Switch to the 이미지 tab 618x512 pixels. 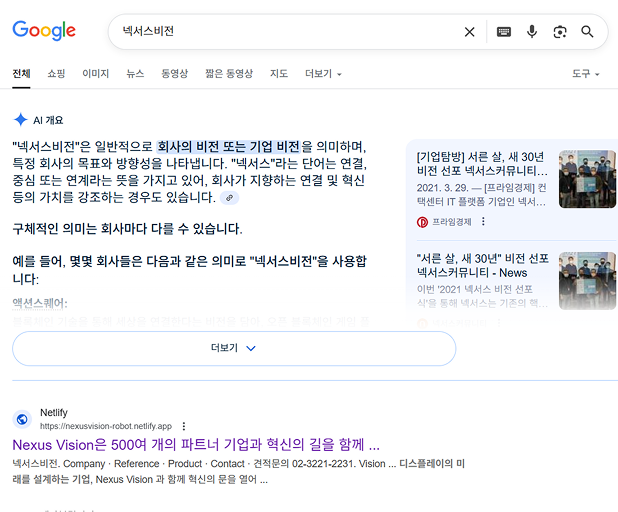click(95, 74)
